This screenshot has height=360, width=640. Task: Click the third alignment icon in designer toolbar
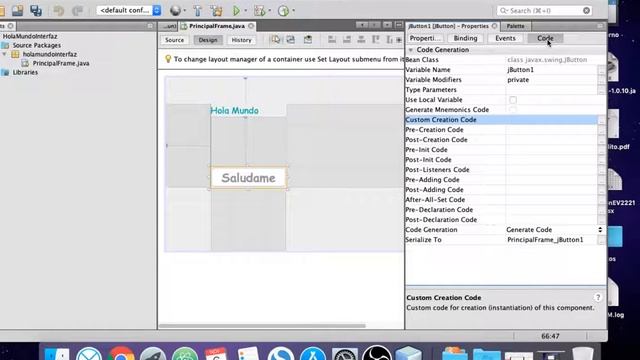[x=361, y=40]
